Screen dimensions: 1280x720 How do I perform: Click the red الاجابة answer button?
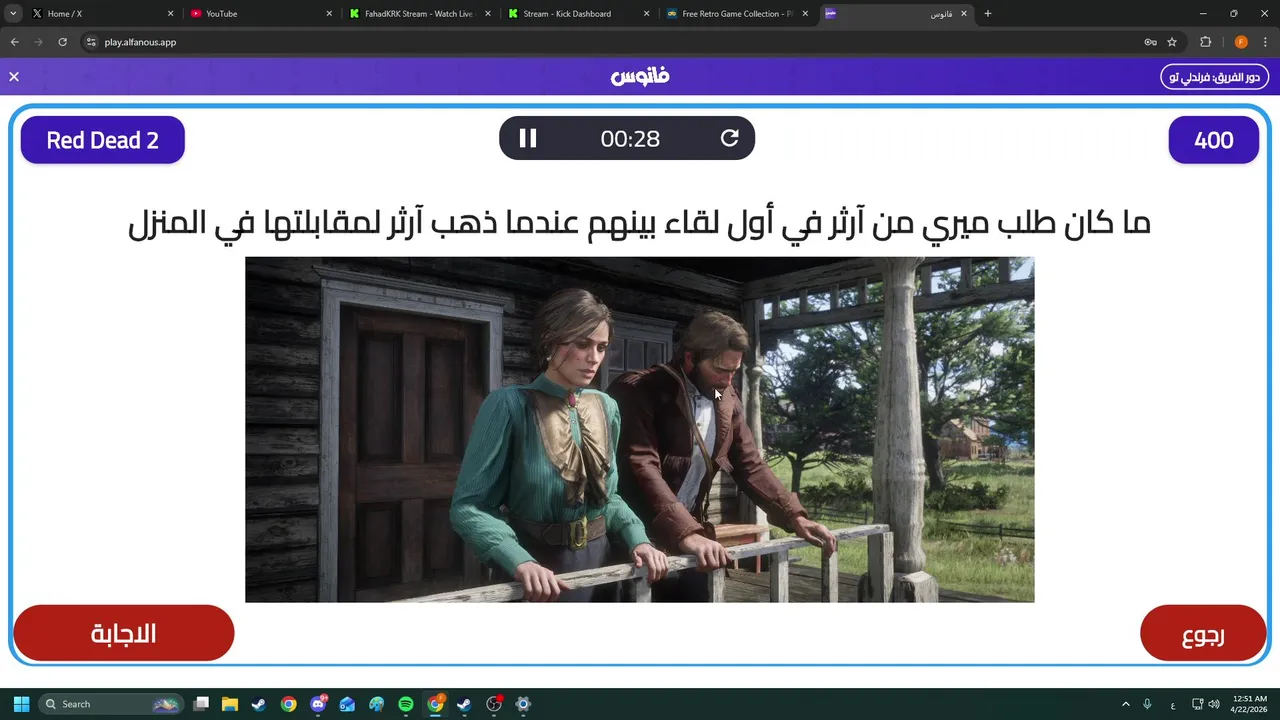pos(124,633)
